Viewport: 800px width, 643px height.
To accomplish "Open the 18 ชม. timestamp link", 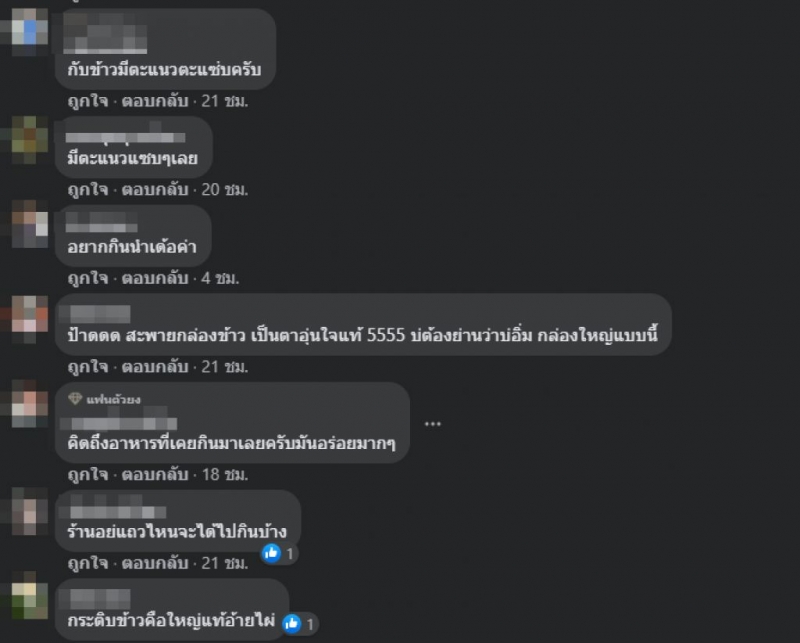I will coord(224,475).
